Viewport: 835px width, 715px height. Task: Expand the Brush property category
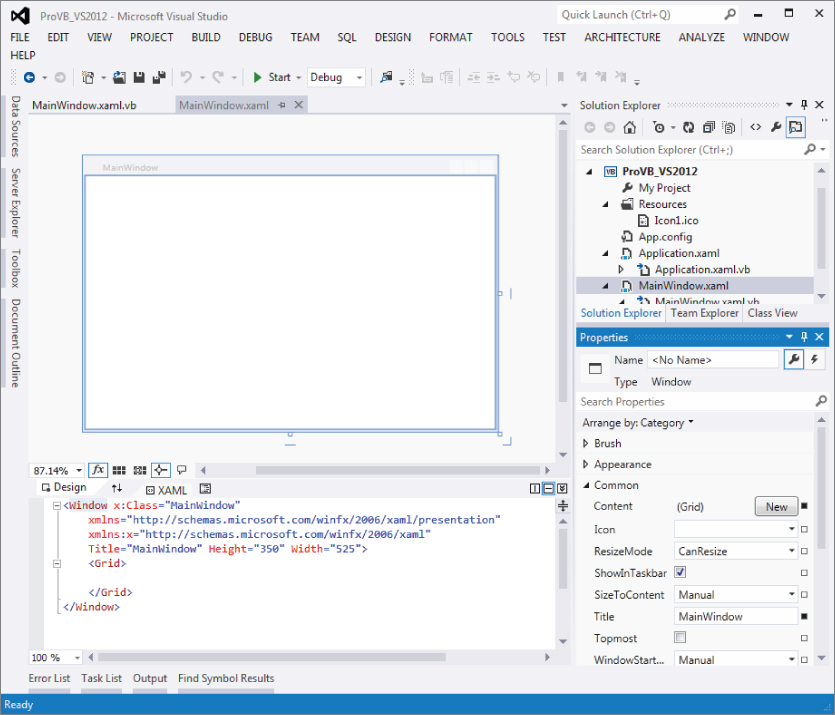(x=586, y=443)
